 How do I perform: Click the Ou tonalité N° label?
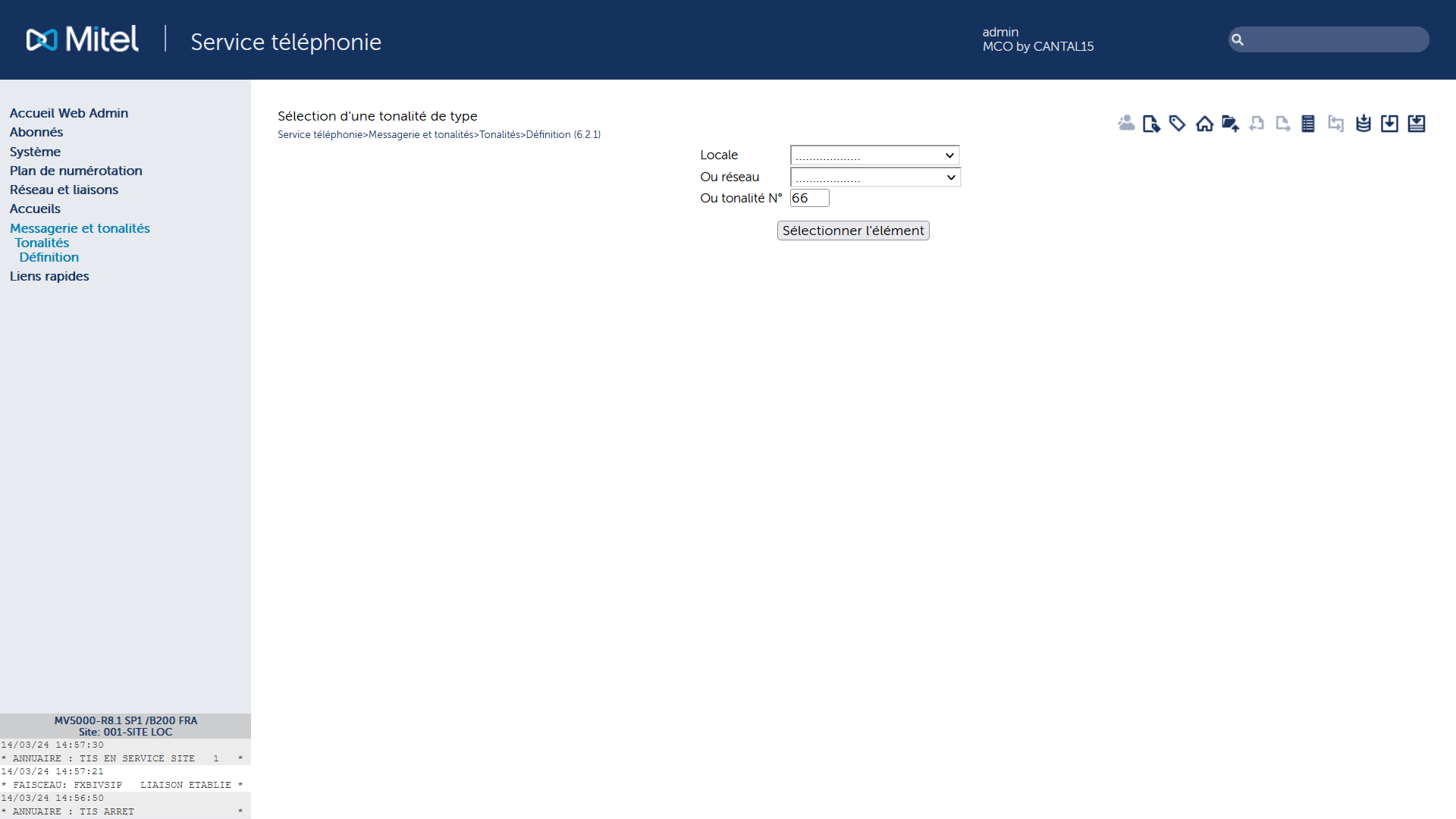tap(741, 198)
